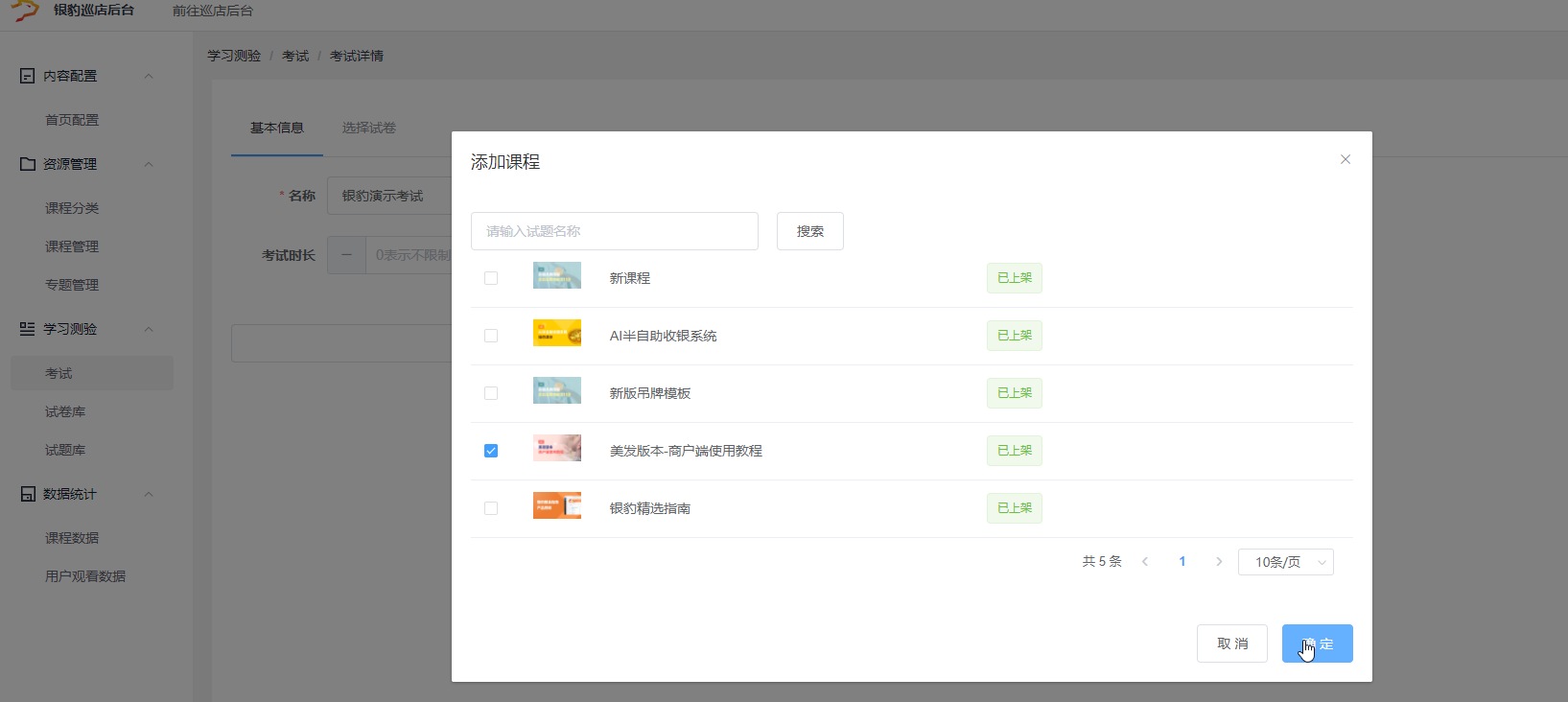Focus the 请输入试题名称 search field
Image resolution: width=1568 pixels, height=702 pixels.
point(614,231)
